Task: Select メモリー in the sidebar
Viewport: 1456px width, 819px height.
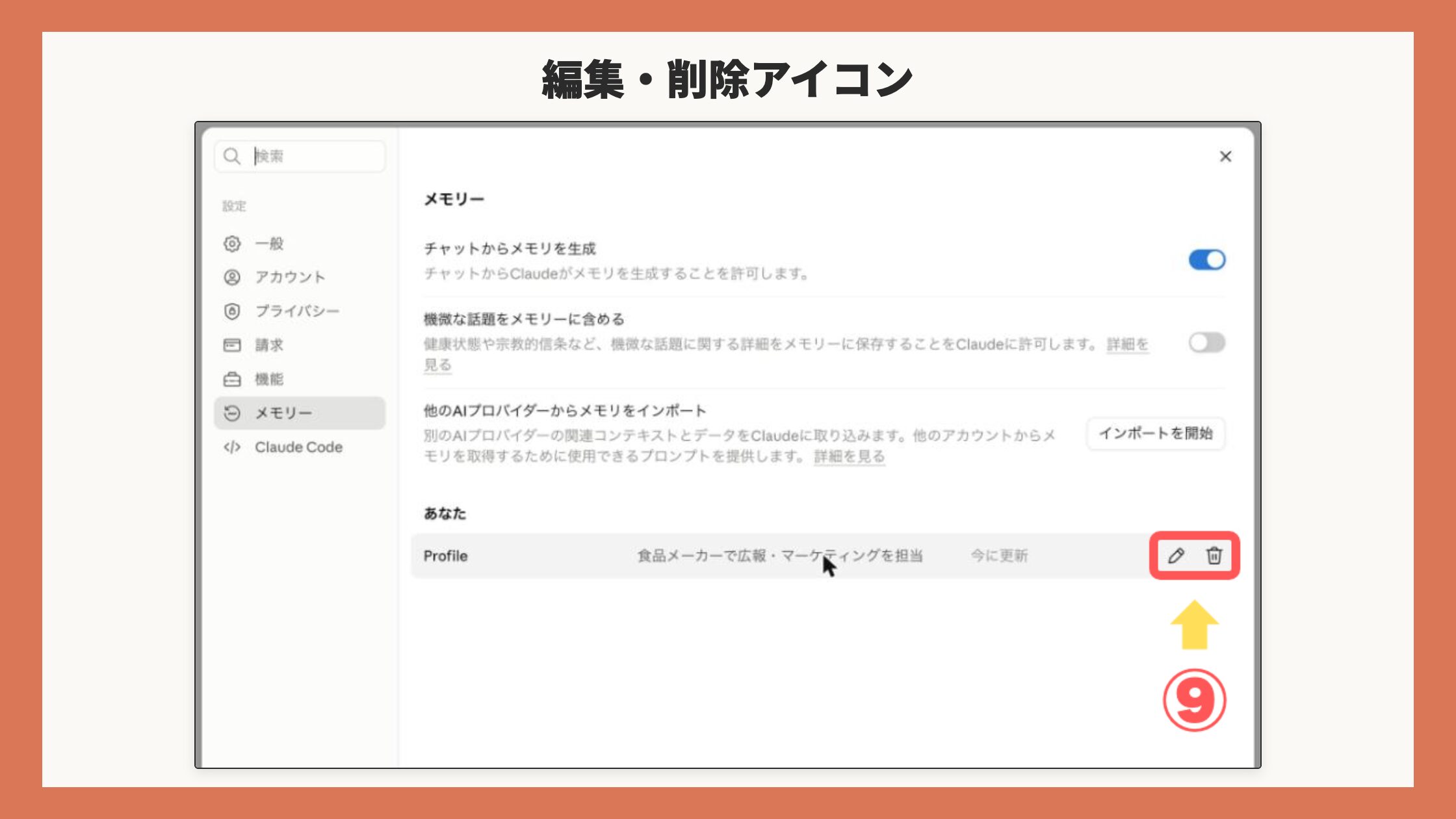Action: tap(300, 413)
